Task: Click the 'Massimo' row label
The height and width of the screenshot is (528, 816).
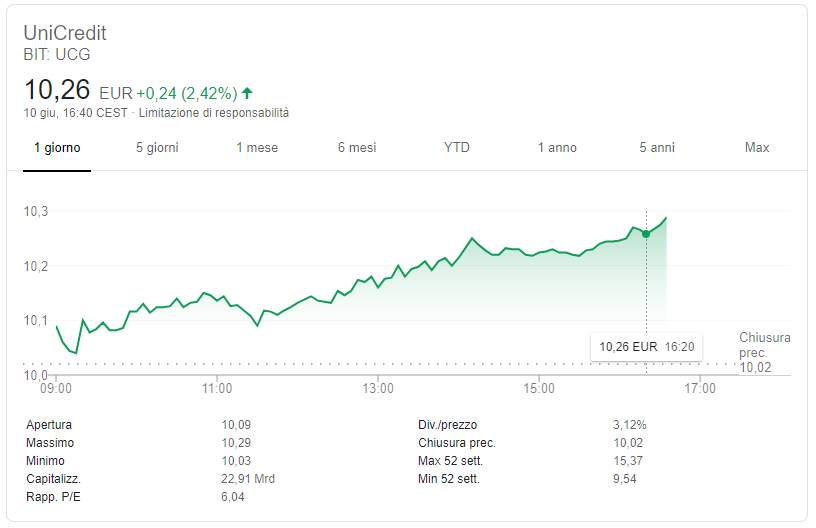Action: 50,443
